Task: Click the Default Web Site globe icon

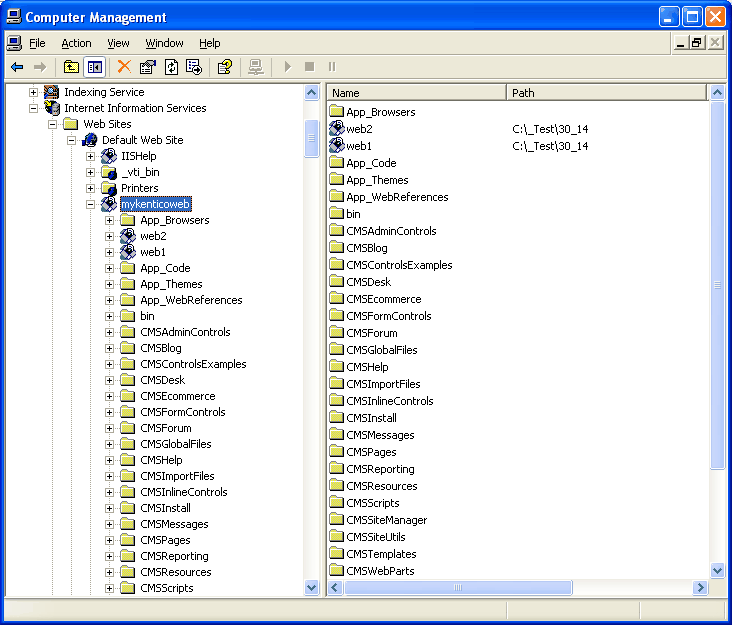Action: coord(90,140)
